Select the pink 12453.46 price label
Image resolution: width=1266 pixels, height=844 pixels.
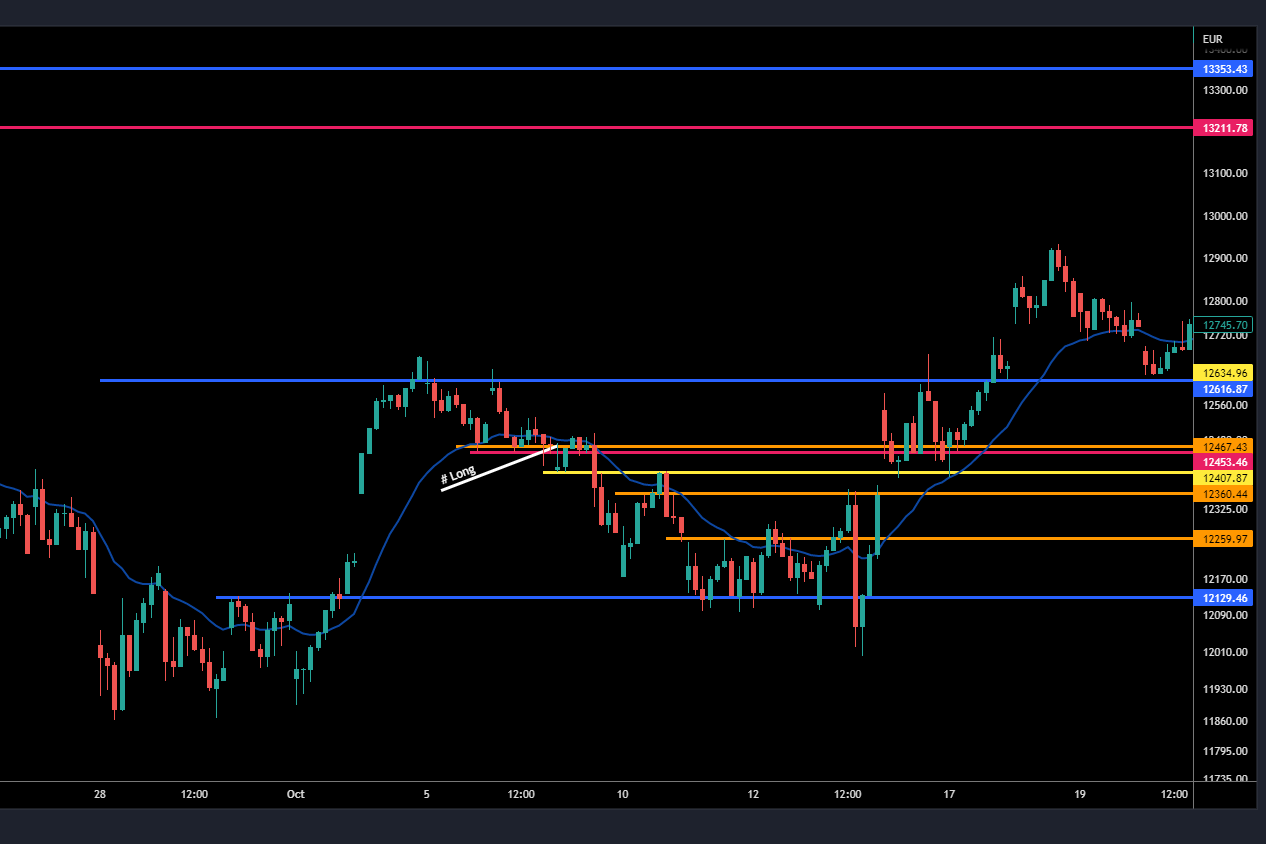point(1224,462)
